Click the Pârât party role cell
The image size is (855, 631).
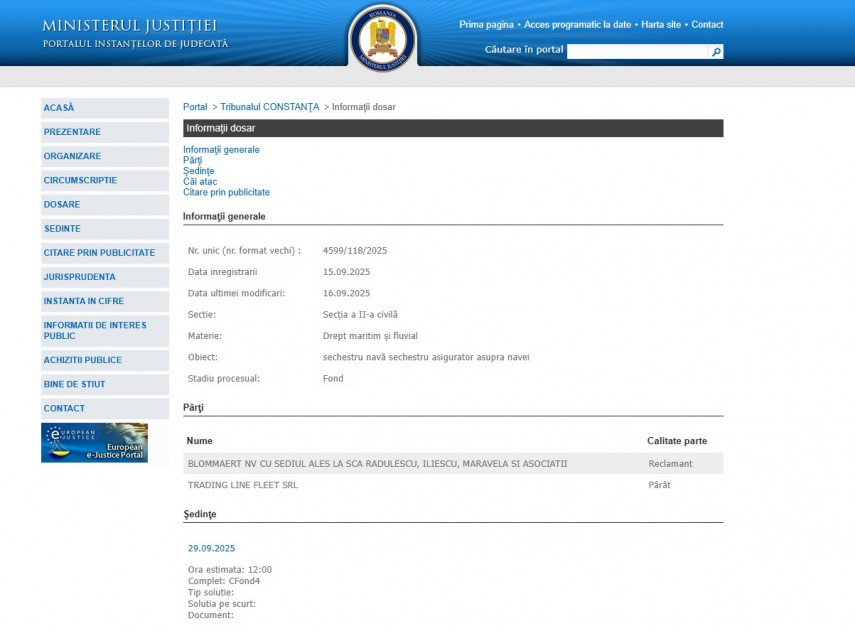[659, 485]
